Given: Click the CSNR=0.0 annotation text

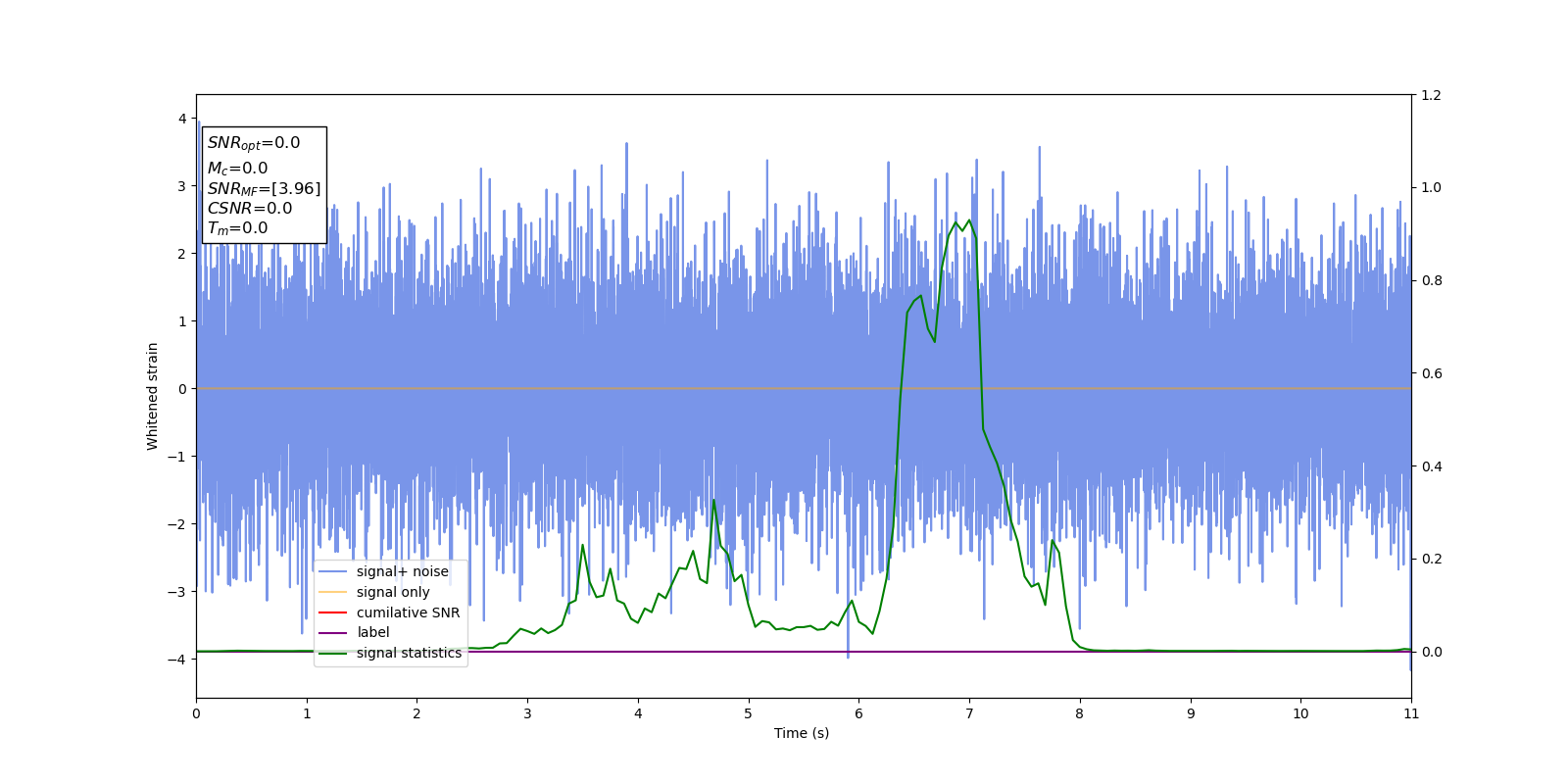Looking at the screenshot, I should 250,208.
